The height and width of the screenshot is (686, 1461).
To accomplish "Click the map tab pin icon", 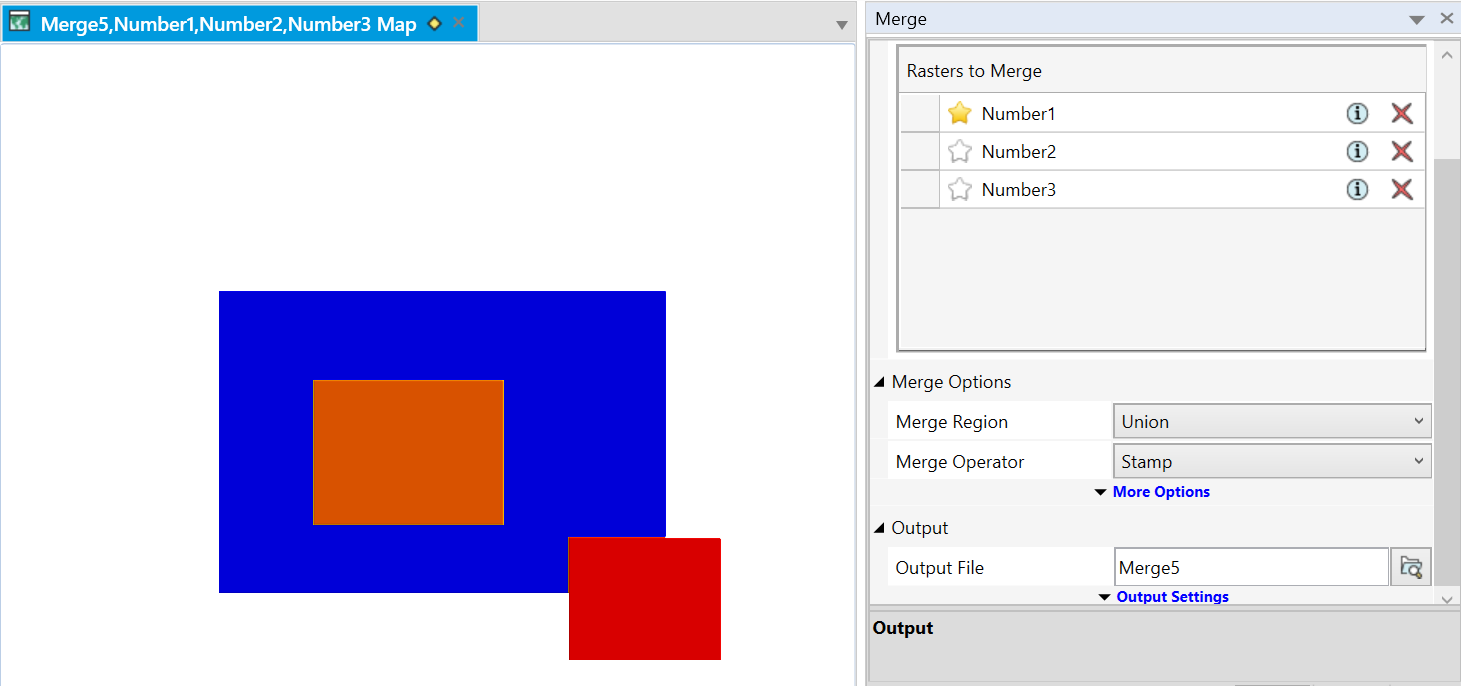I will click(434, 23).
